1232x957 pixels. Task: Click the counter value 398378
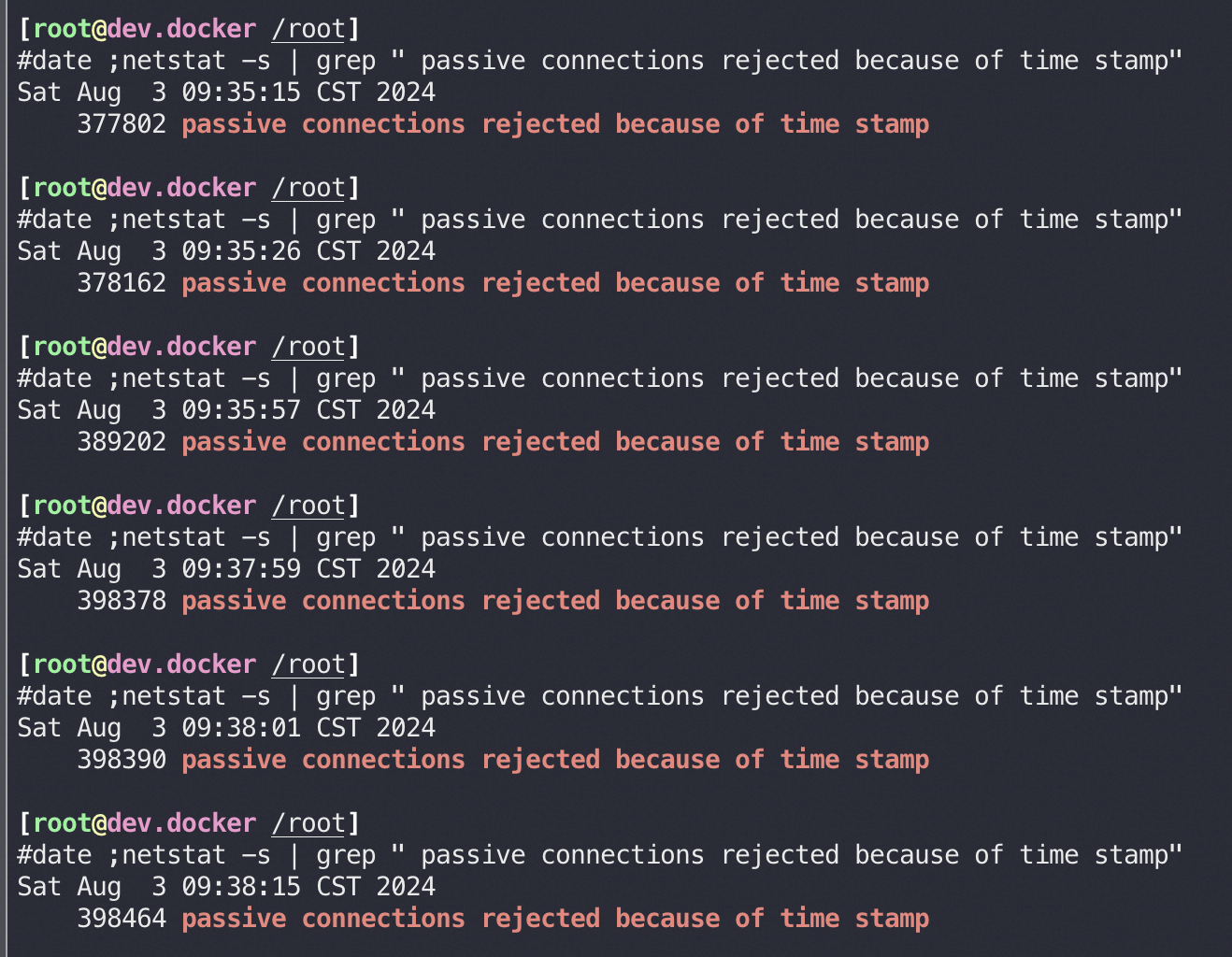tap(122, 600)
